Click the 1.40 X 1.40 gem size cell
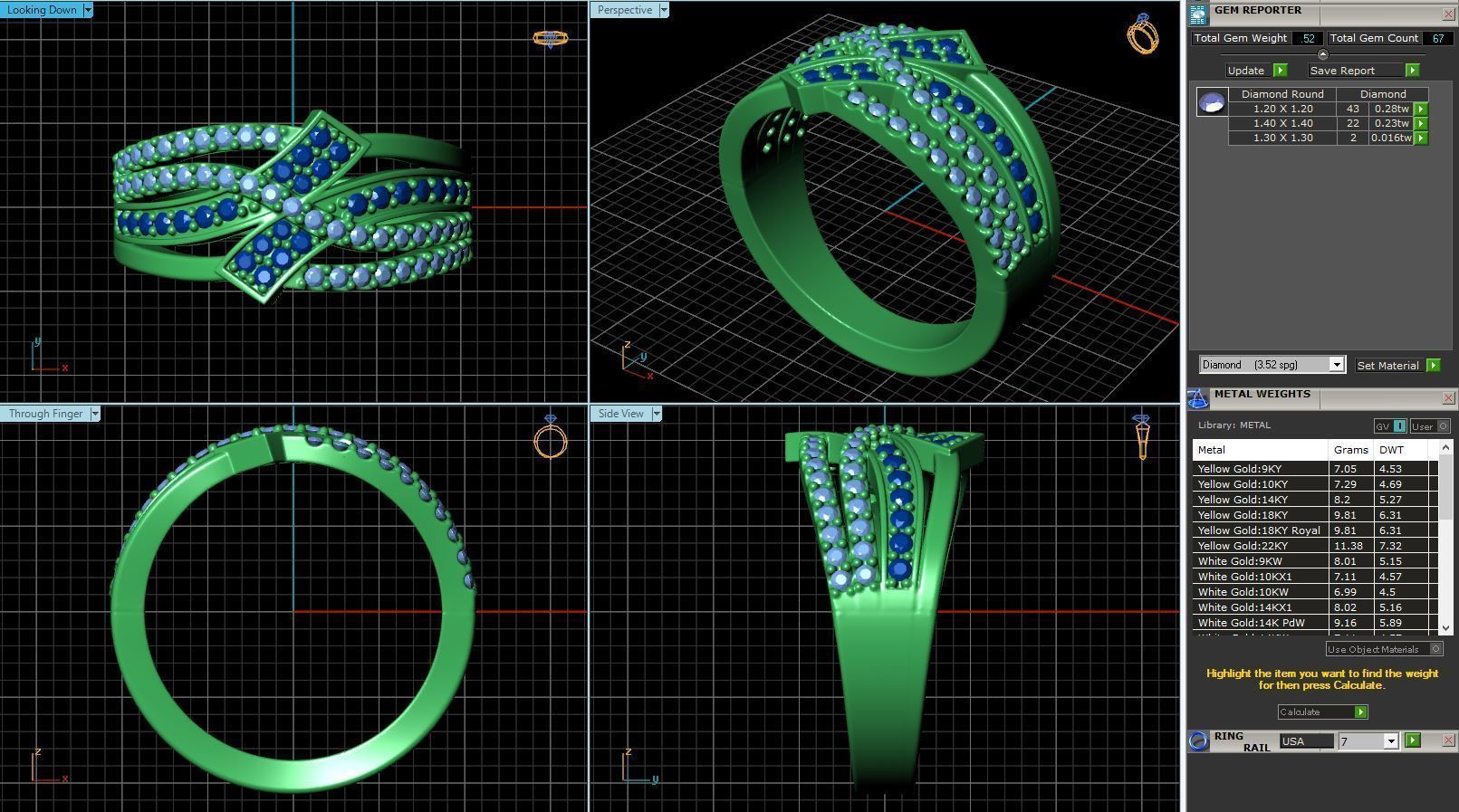The width and height of the screenshot is (1459, 812). pos(1282,123)
